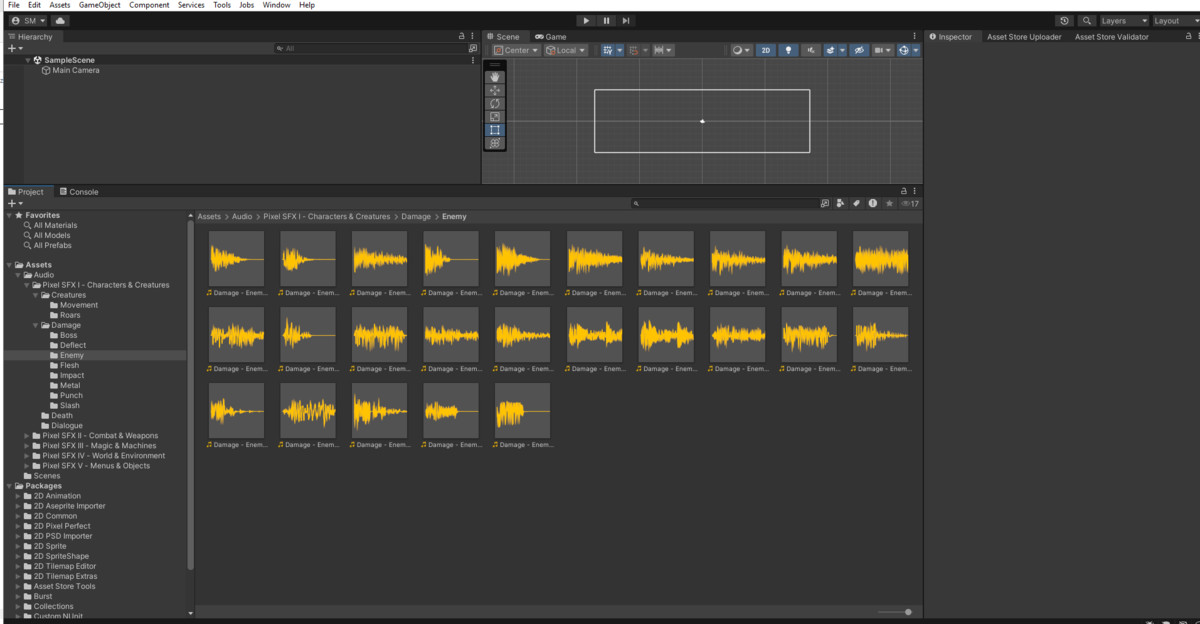Open the Layers dropdown

tap(1123, 20)
